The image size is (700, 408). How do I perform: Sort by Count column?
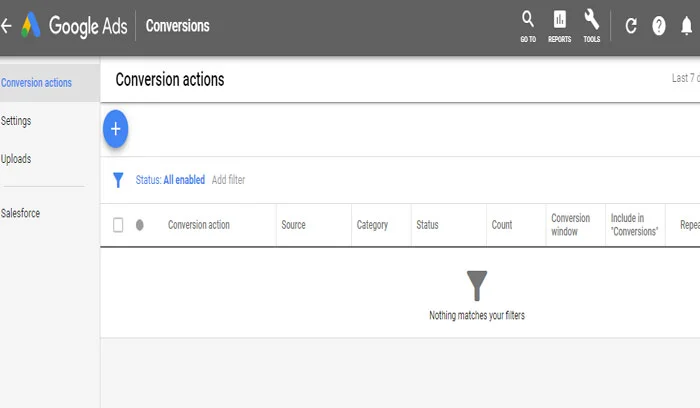click(x=502, y=225)
